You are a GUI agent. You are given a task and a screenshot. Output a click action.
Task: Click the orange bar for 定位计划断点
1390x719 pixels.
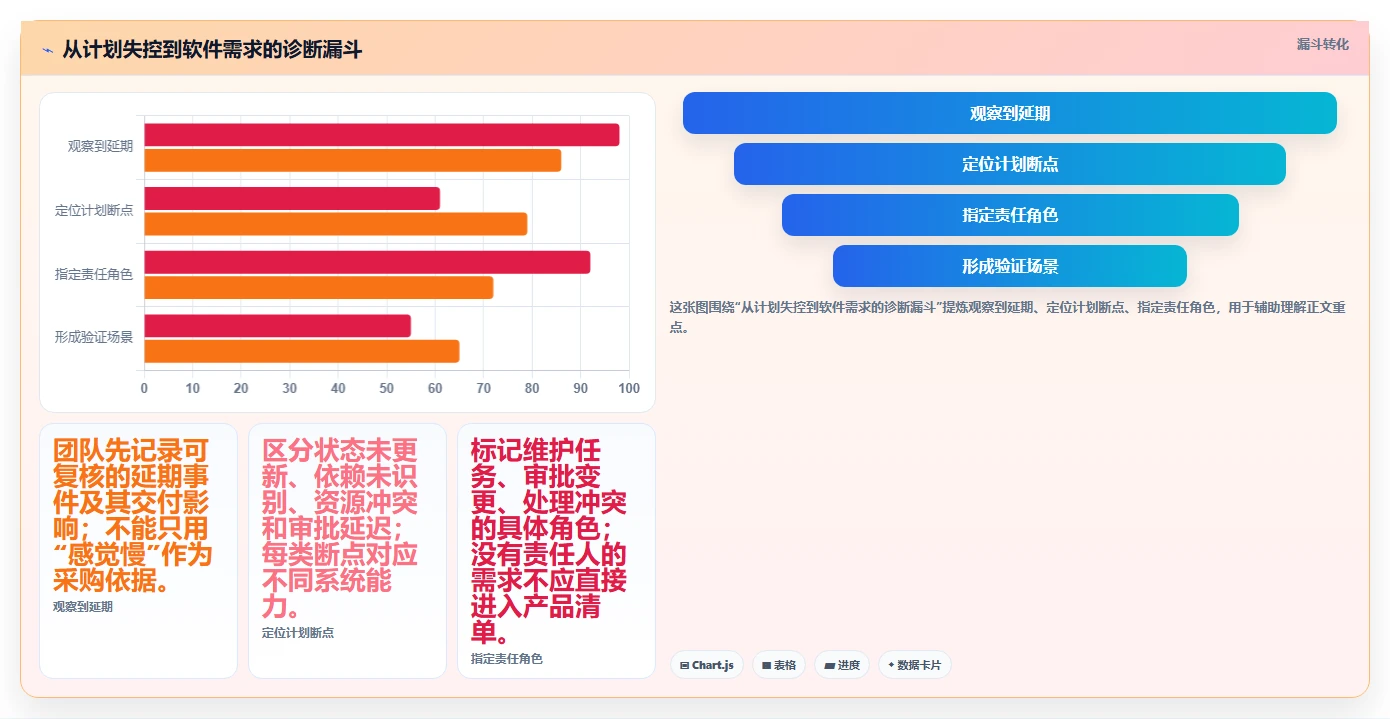[x=336, y=223]
